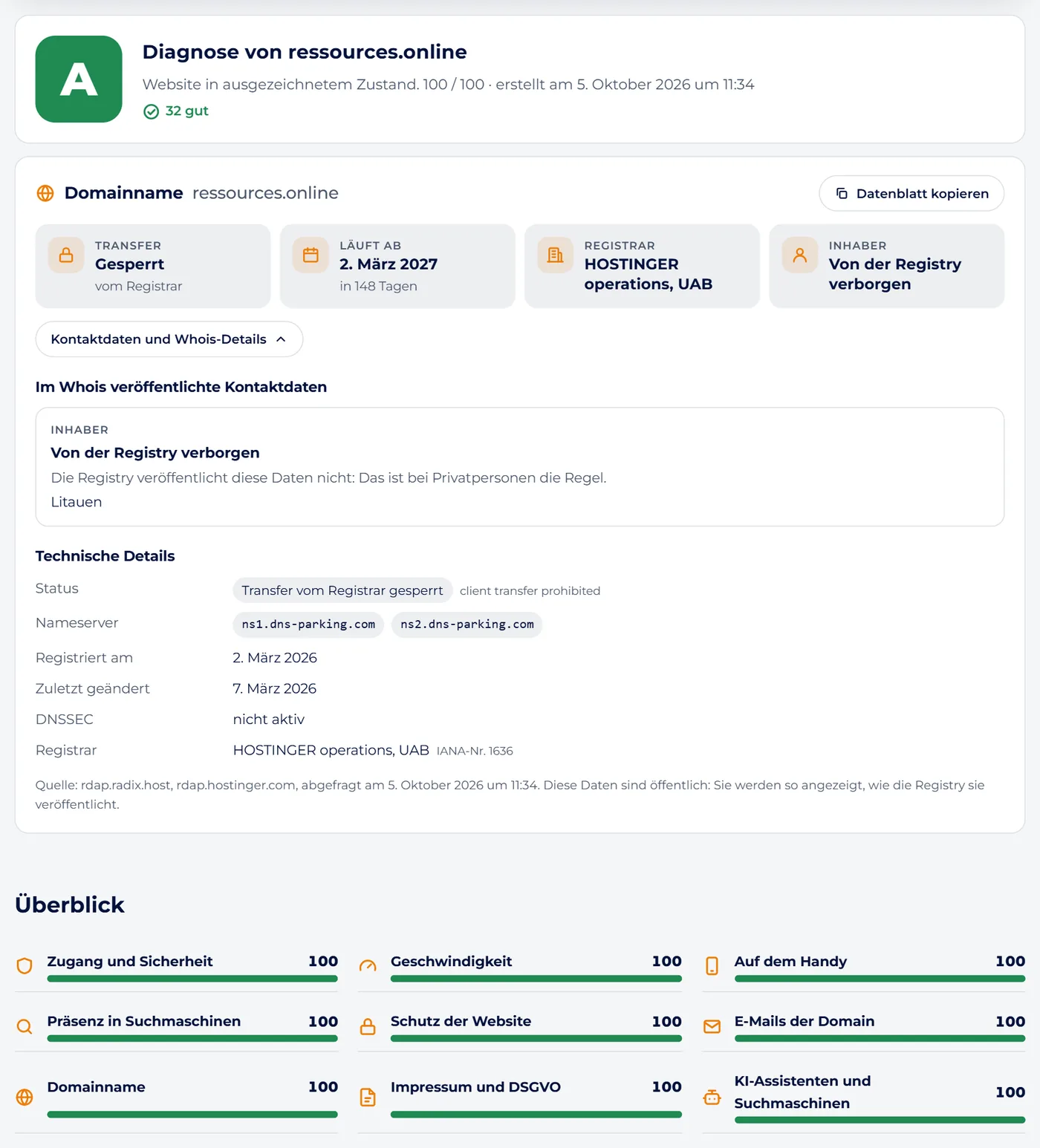
Task: Click the building icon in the Registrar card
Action: coord(555,255)
